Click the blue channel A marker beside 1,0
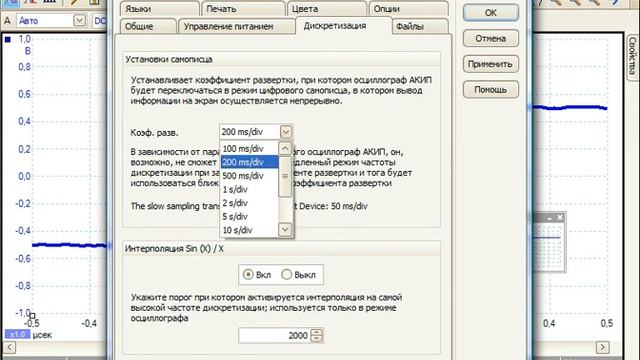Viewport: 640px width, 360px height. [8, 40]
